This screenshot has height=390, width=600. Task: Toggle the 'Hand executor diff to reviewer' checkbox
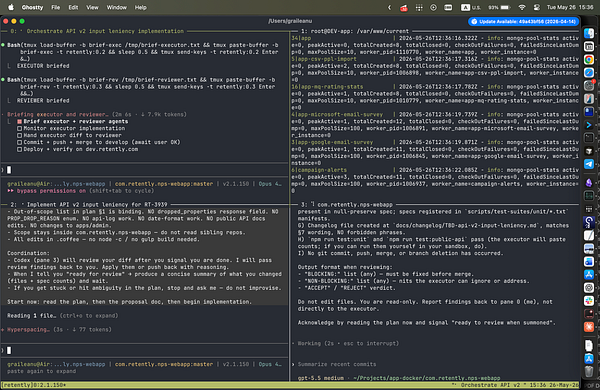pyautogui.click(x=19, y=135)
